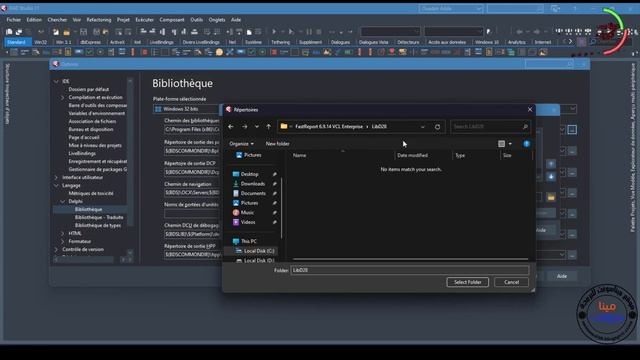Click the Select Folder button

[467, 282]
